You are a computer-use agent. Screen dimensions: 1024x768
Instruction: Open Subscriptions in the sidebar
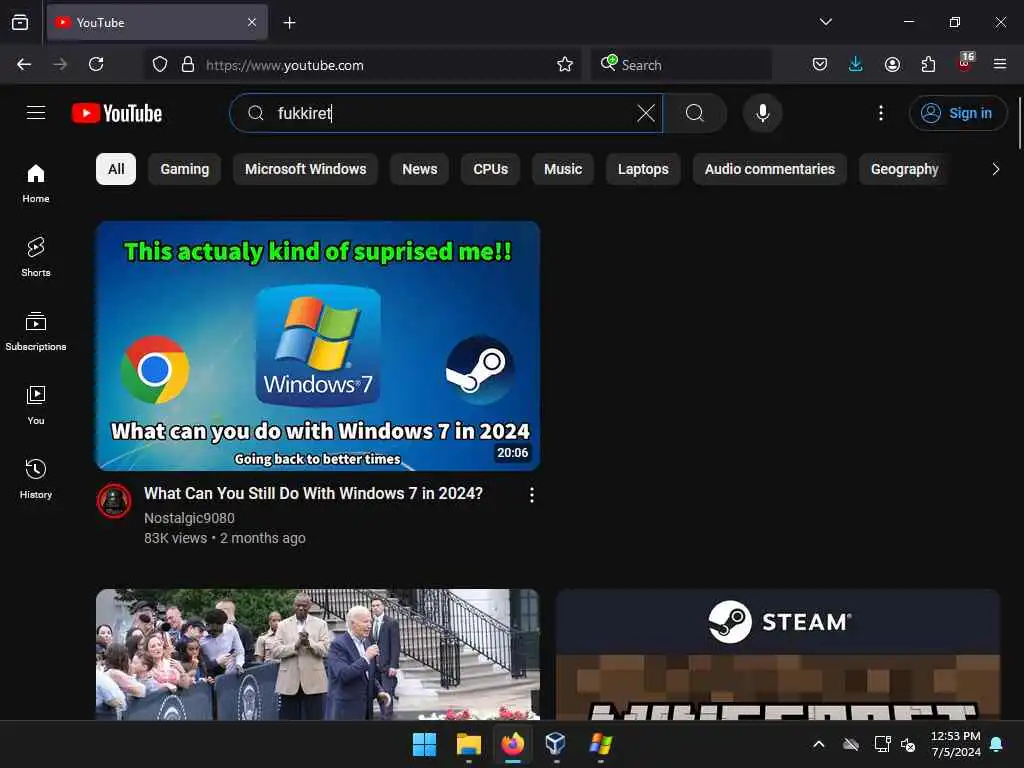[x=36, y=331]
